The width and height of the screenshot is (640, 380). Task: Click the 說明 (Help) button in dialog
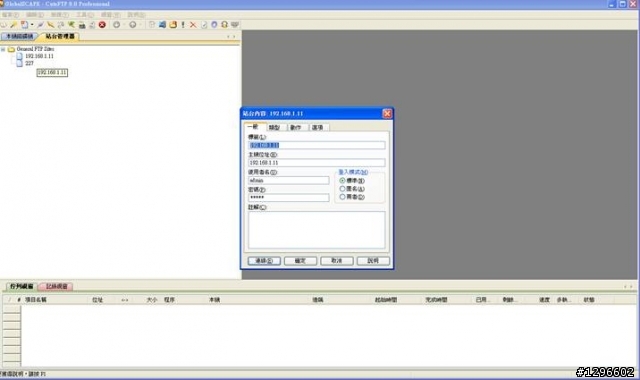point(373,261)
